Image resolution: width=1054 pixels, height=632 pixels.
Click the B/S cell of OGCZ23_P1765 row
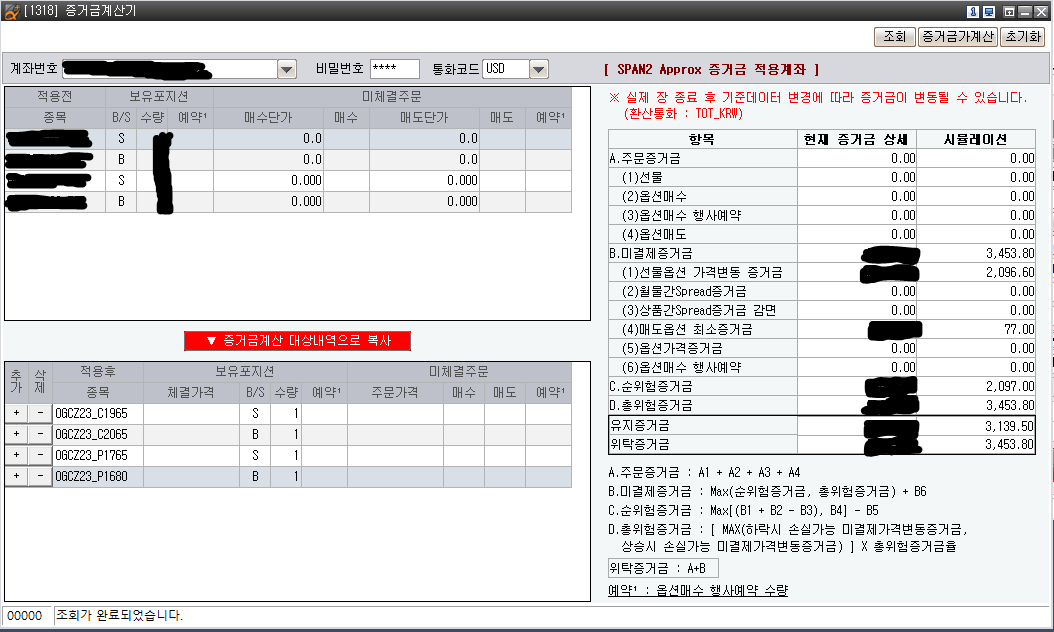click(x=255, y=456)
